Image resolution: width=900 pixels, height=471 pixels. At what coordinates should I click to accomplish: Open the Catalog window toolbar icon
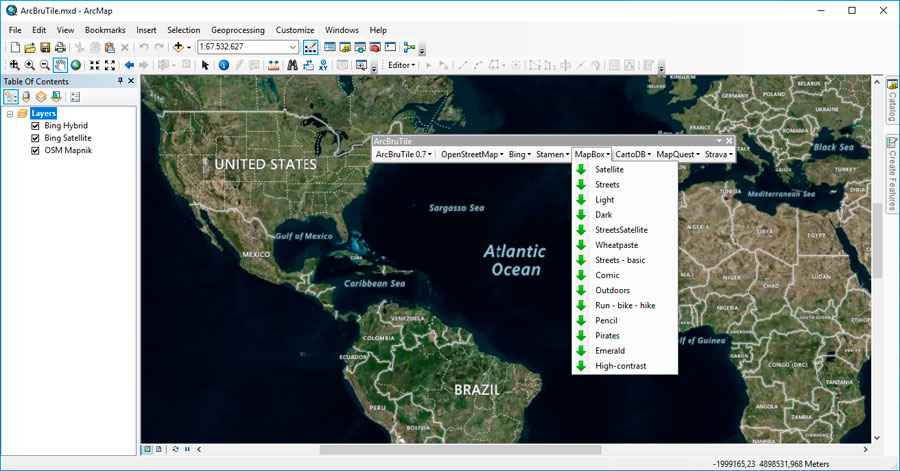[x=345, y=47]
